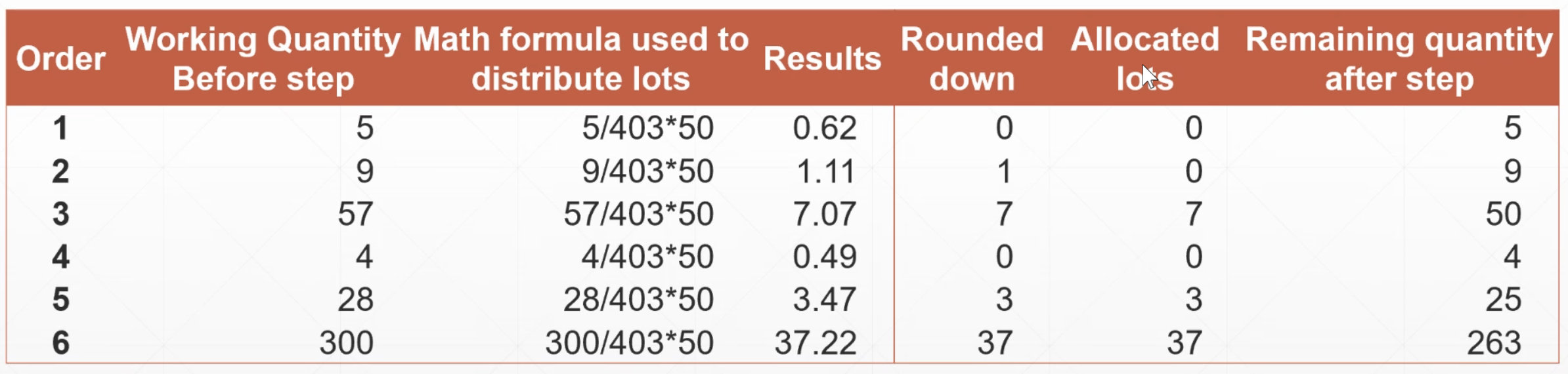This screenshot has height=374, width=1568.
Task: Click the result value 3.47
Action: pyautogui.click(x=825, y=300)
